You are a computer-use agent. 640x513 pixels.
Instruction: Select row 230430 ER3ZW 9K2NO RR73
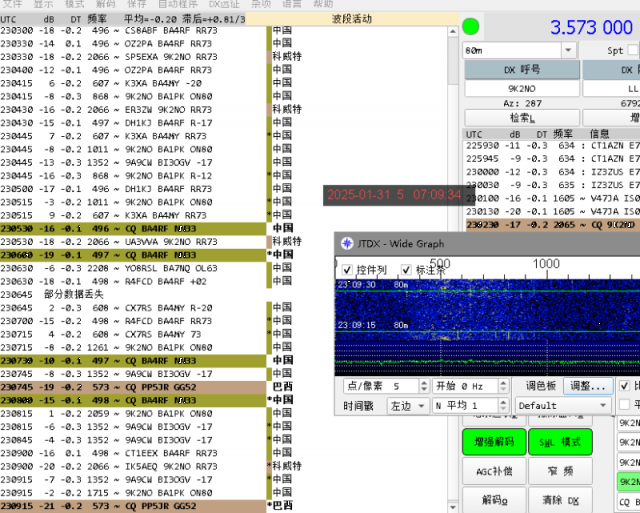pyautogui.click(x=133, y=110)
